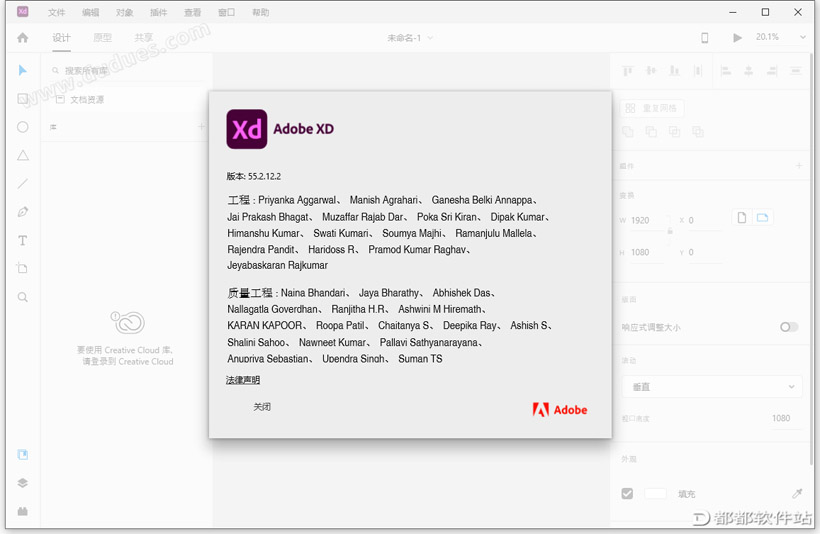Screen dimensions: 820x534
Task: Select the Zoom magnifier tool
Action: (22, 297)
